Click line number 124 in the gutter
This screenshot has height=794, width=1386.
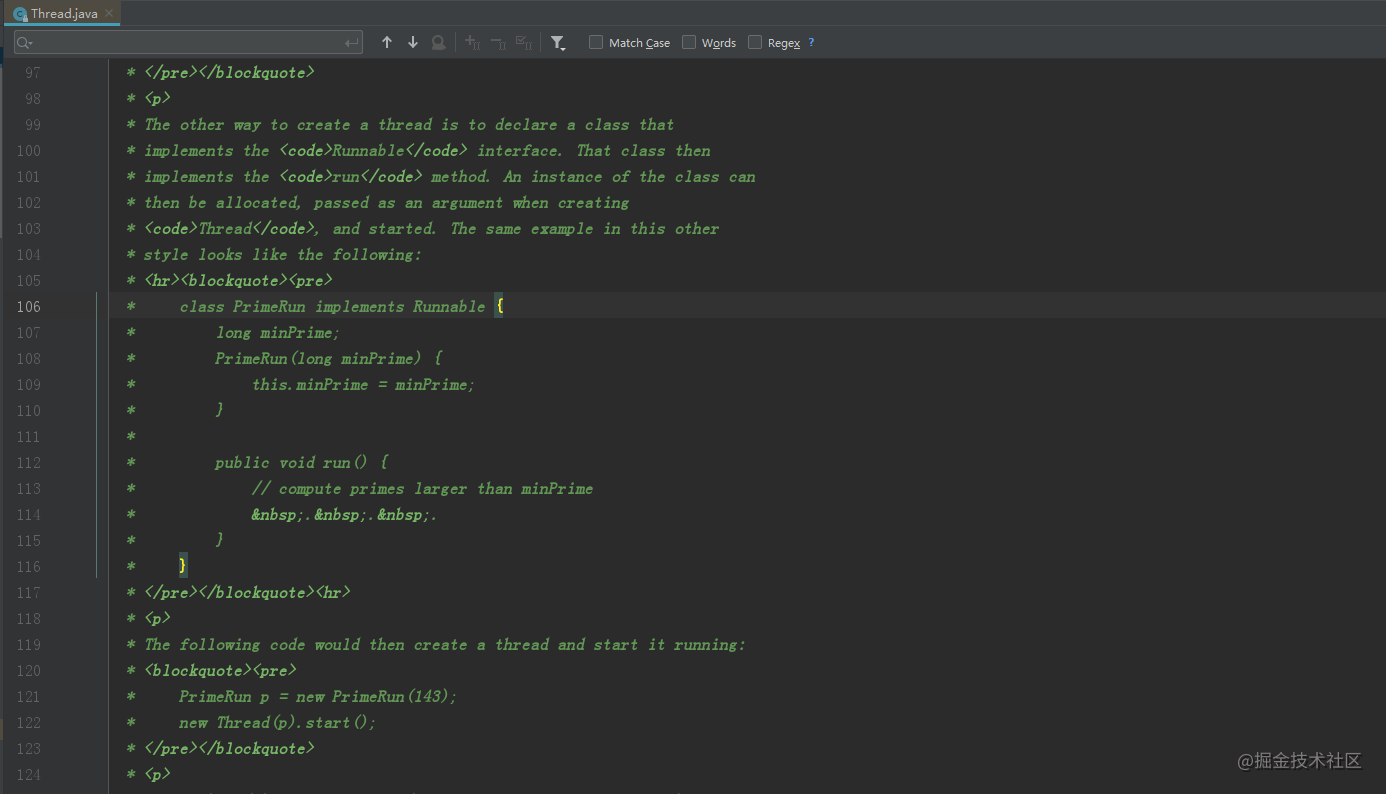(x=29, y=775)
